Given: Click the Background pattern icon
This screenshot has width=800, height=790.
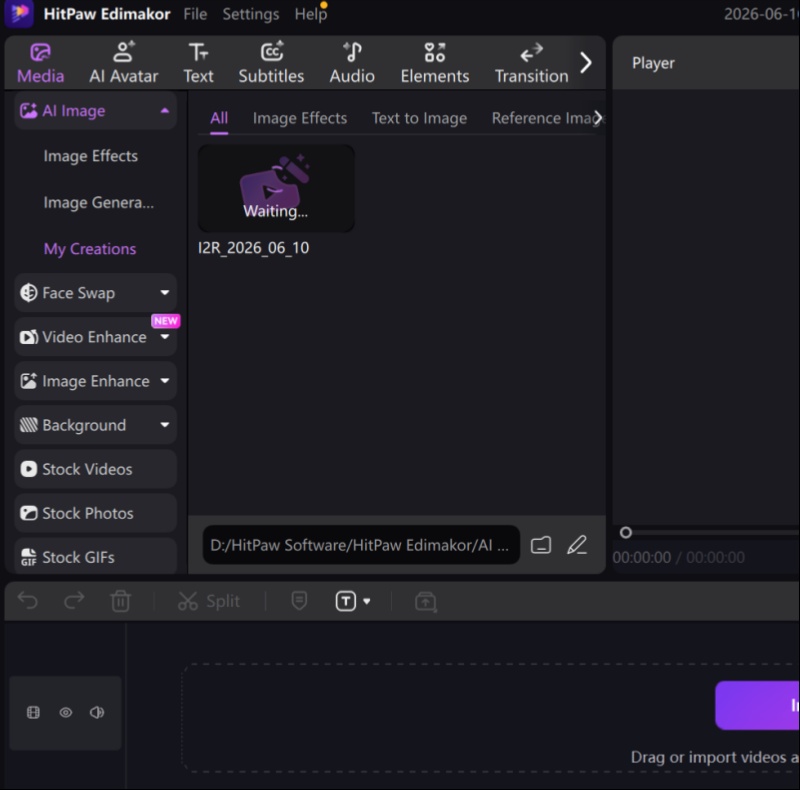Looking at the screenshot, I should (29, 425).
